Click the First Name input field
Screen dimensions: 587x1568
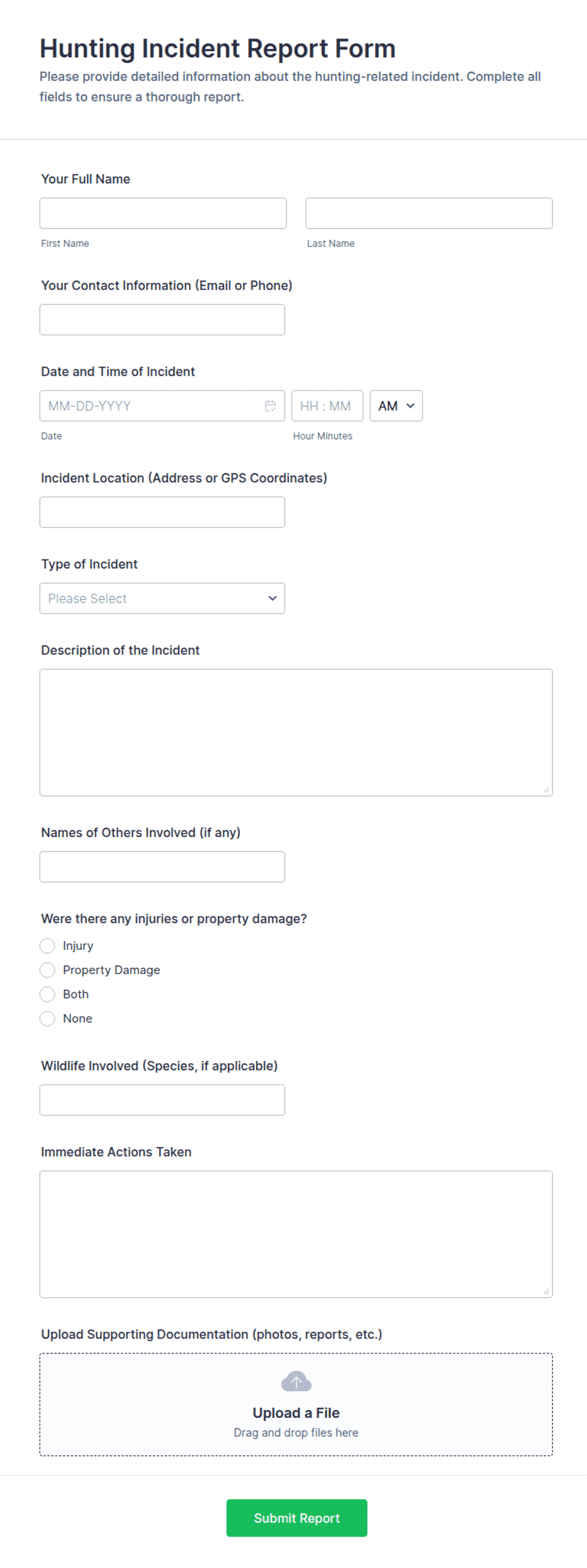[162, 213]
